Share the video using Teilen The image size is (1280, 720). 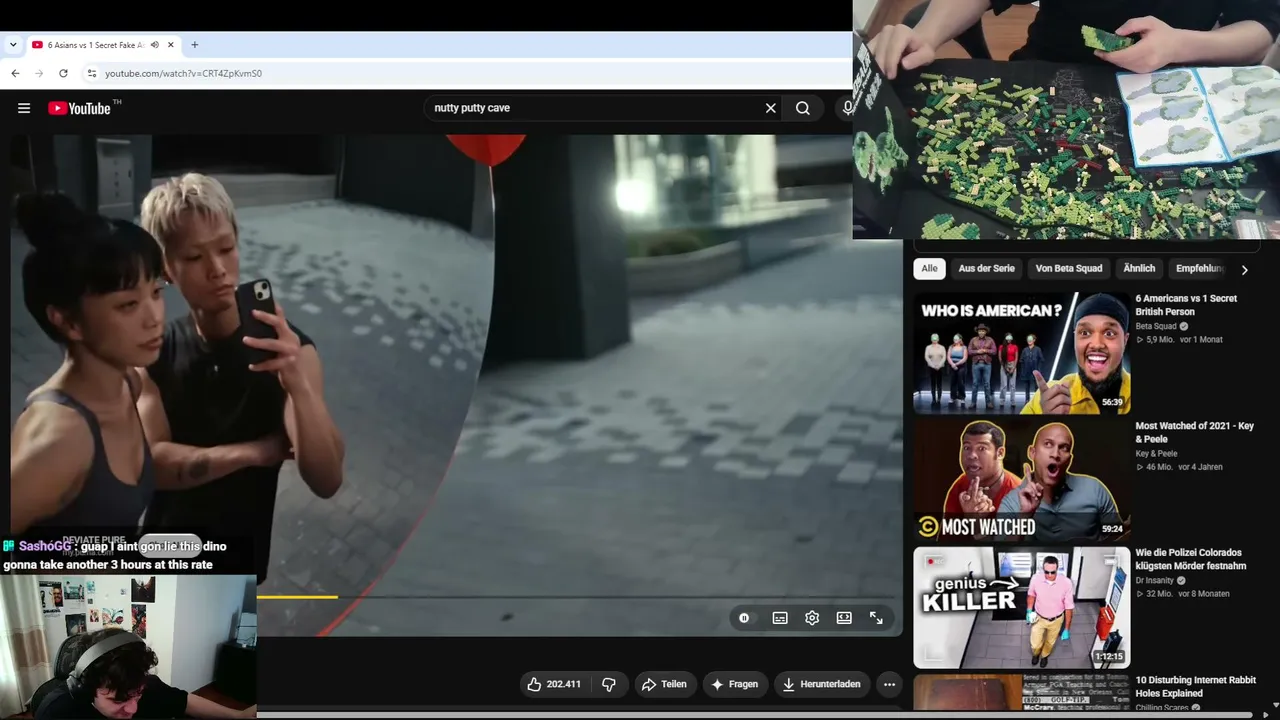[x=664, y=684]
